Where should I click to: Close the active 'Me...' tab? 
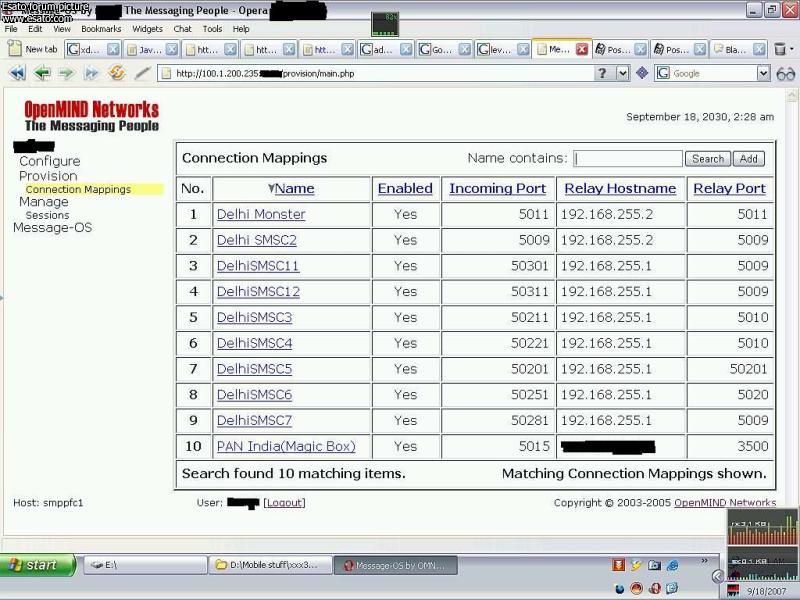point(582,49)
